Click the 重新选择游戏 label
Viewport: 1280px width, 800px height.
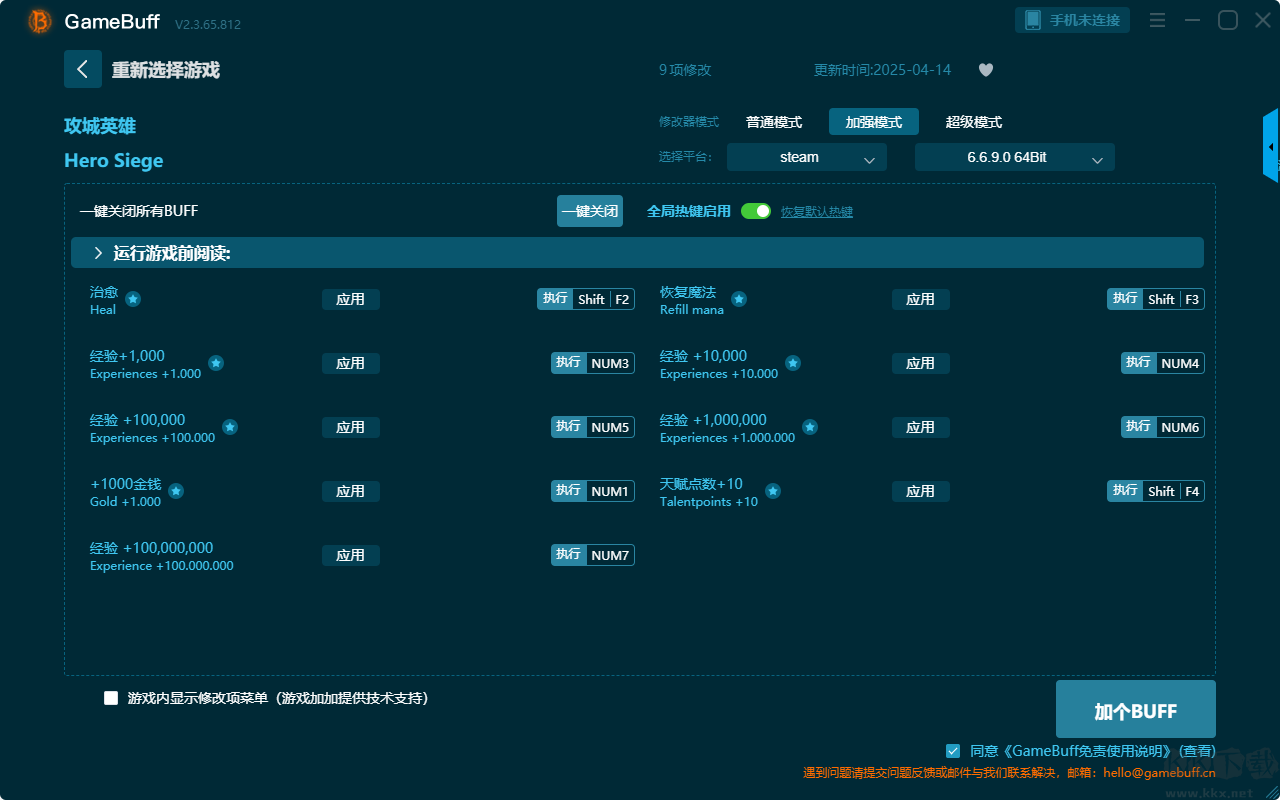coord(165,70)
